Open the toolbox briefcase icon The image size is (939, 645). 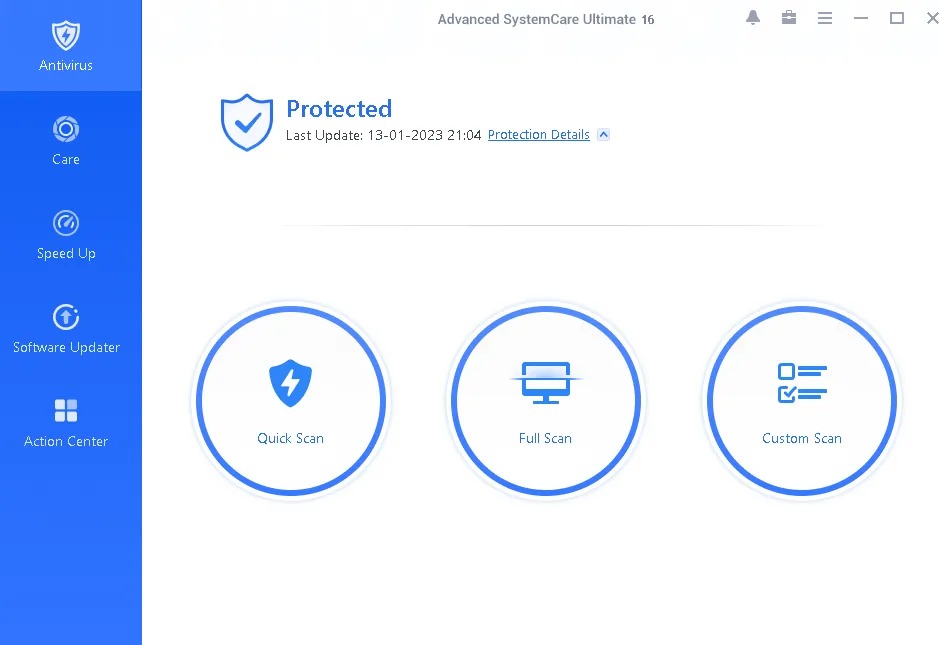[789, 18]
